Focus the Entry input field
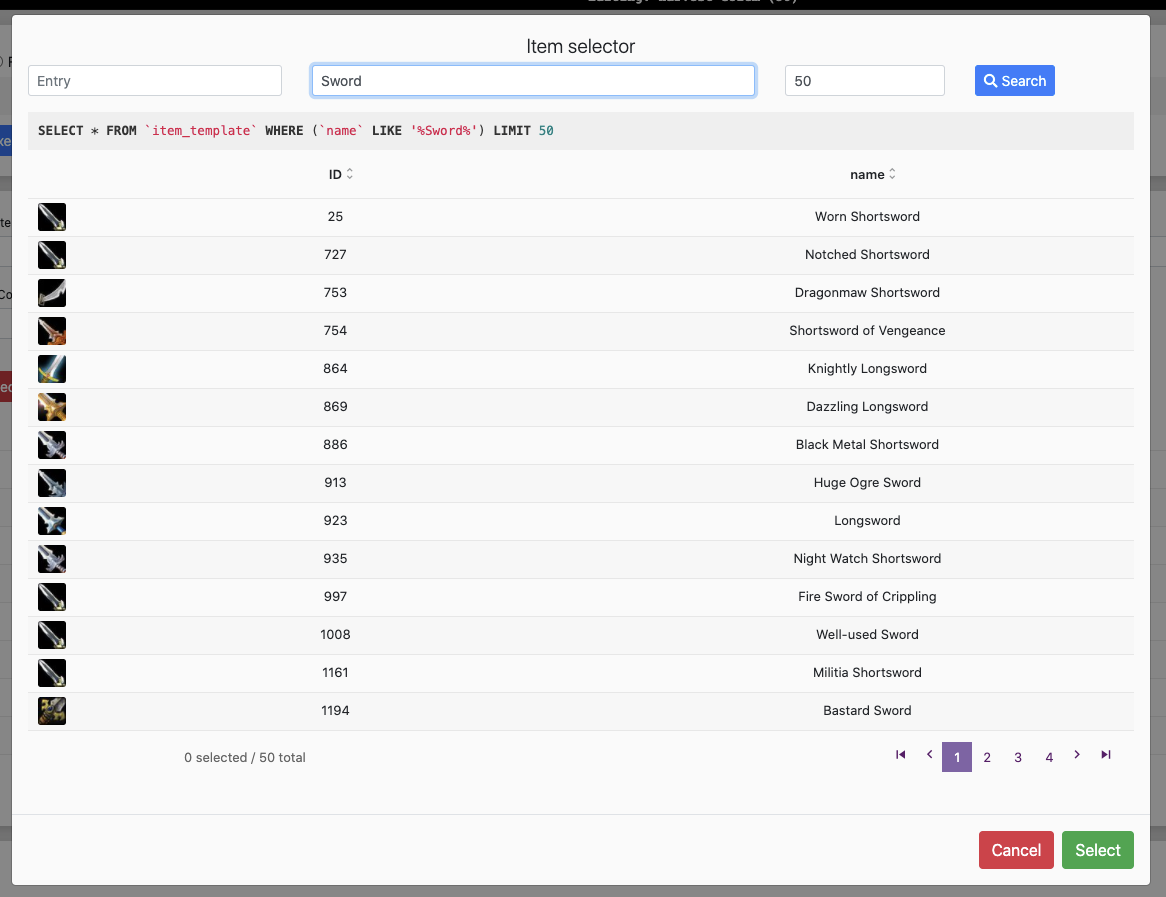This screenshot has width=1166, height=897. point(155,81)
